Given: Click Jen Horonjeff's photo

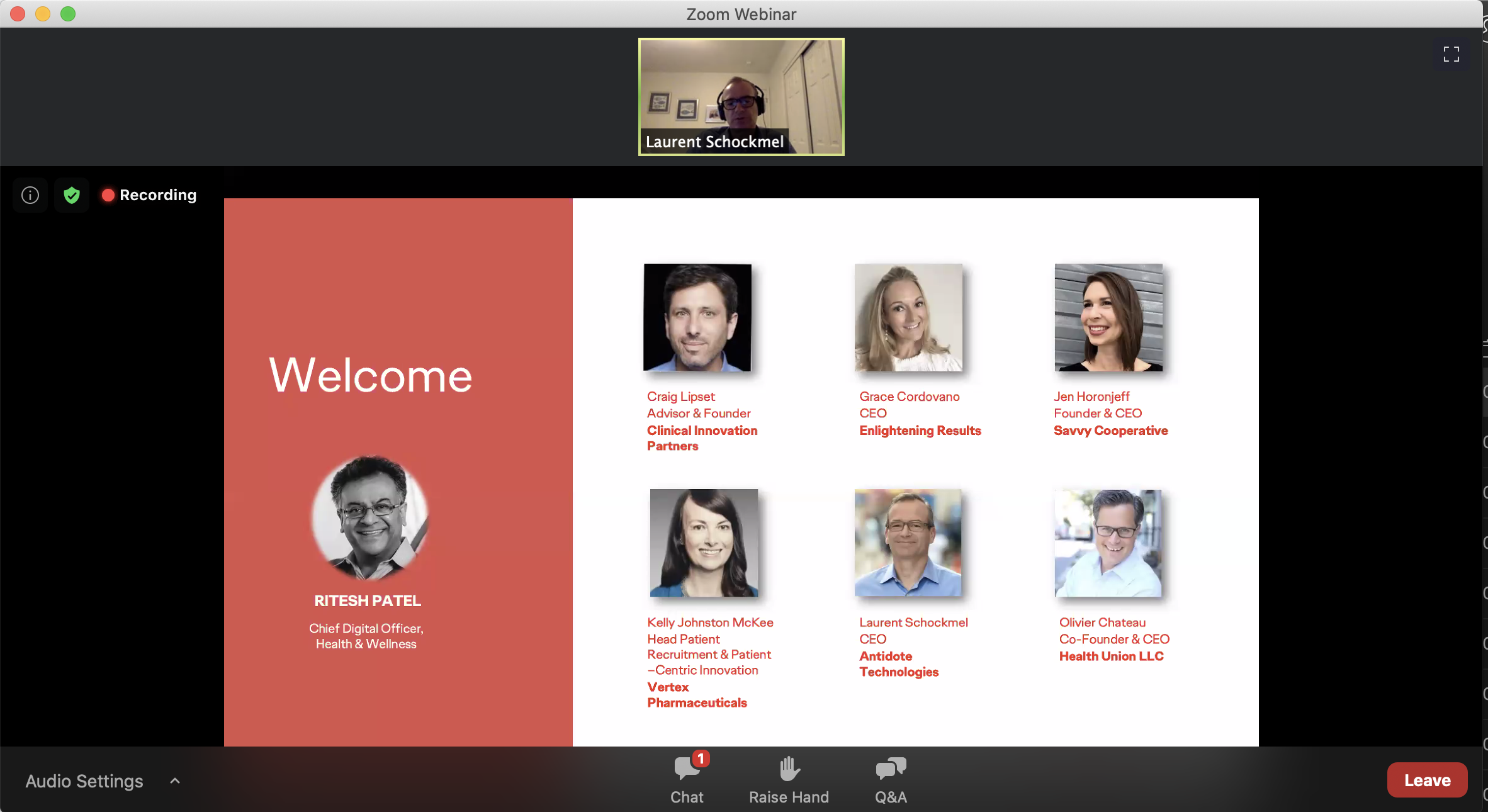Looking at the screenshot, I should [x=1108, y=317].
